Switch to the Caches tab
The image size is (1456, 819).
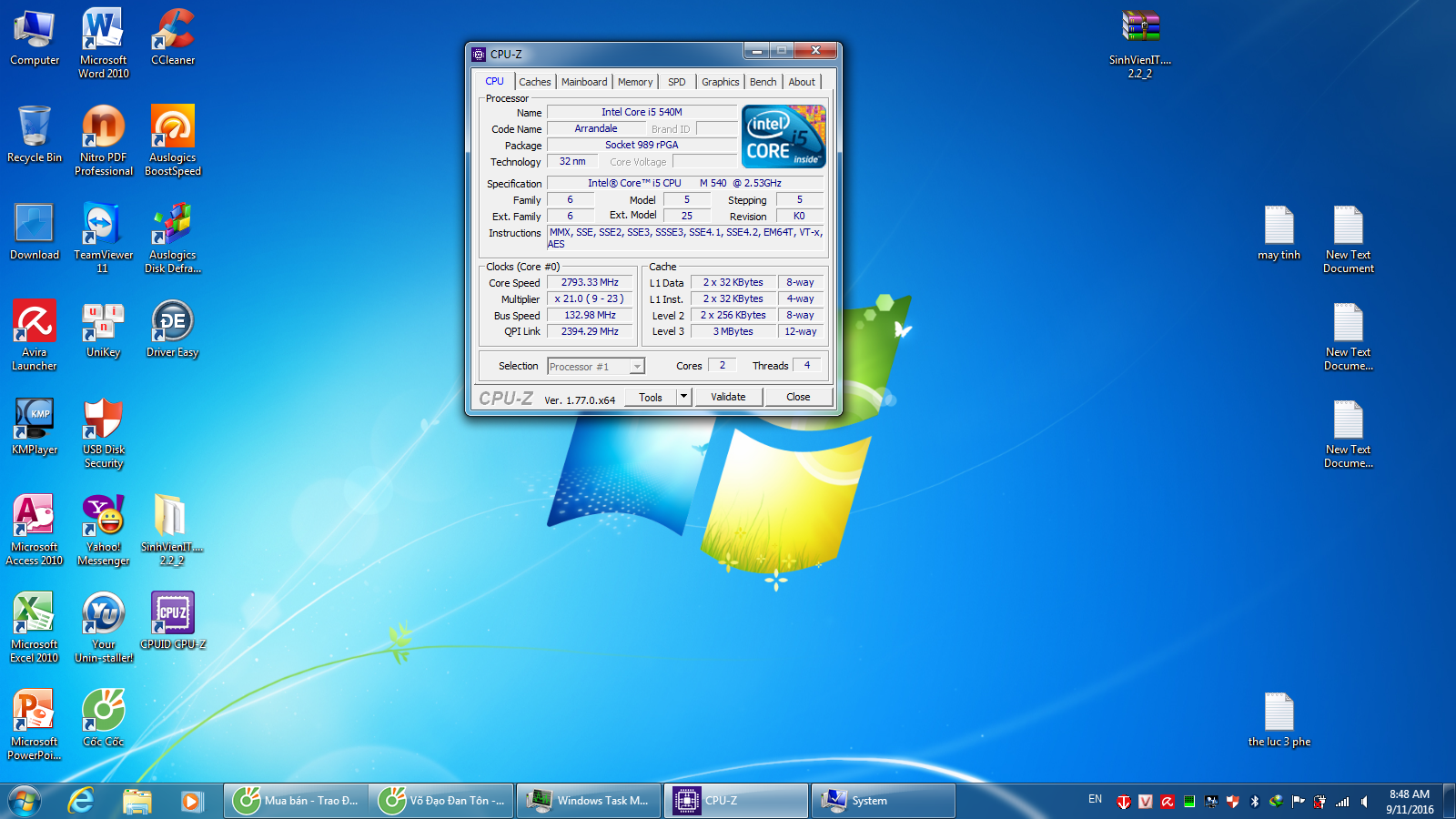point(534,82)
